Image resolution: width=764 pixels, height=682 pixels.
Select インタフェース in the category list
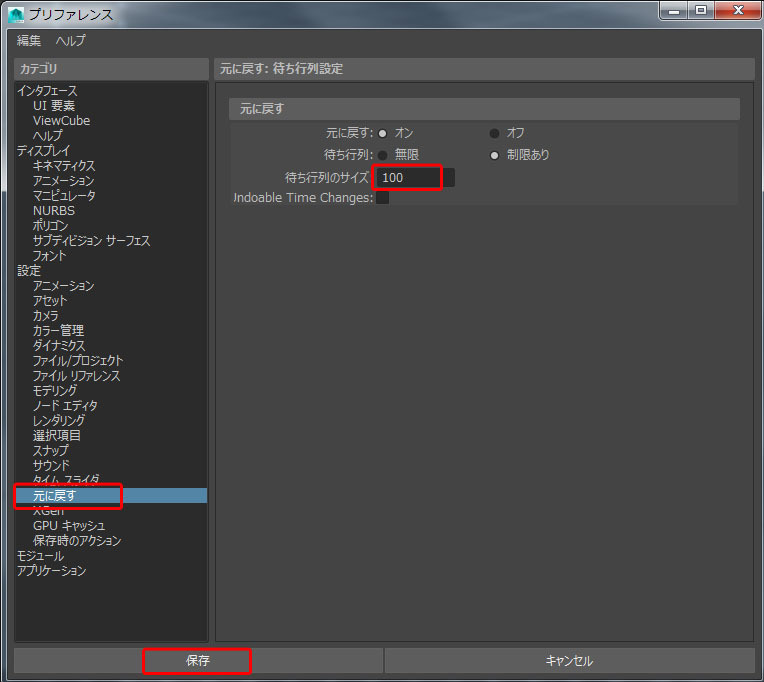pos(47,91)
